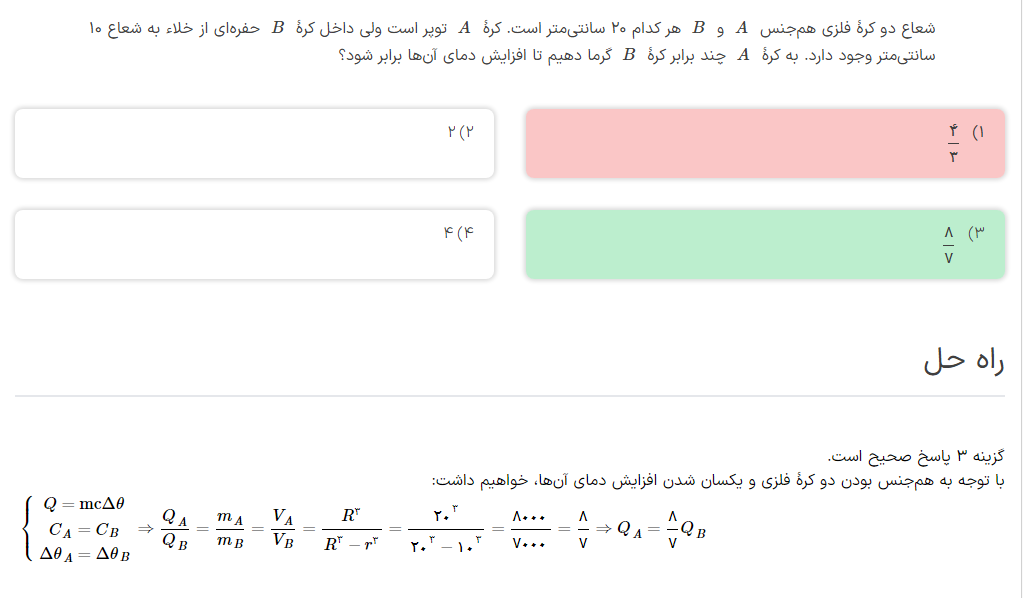
Task: Select answer option 1 in the red box
Action: pyautogui.click(x=765, y=143)
